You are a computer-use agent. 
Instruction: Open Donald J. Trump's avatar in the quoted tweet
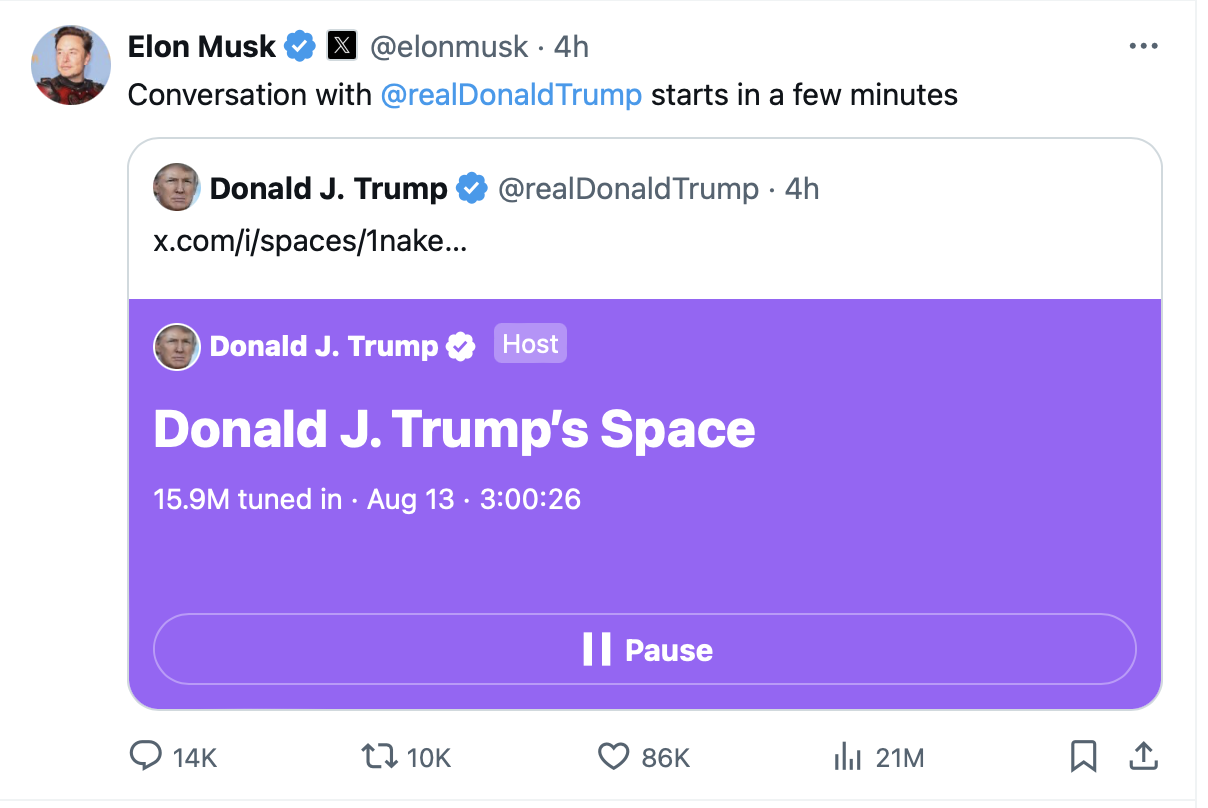[176, 188]
